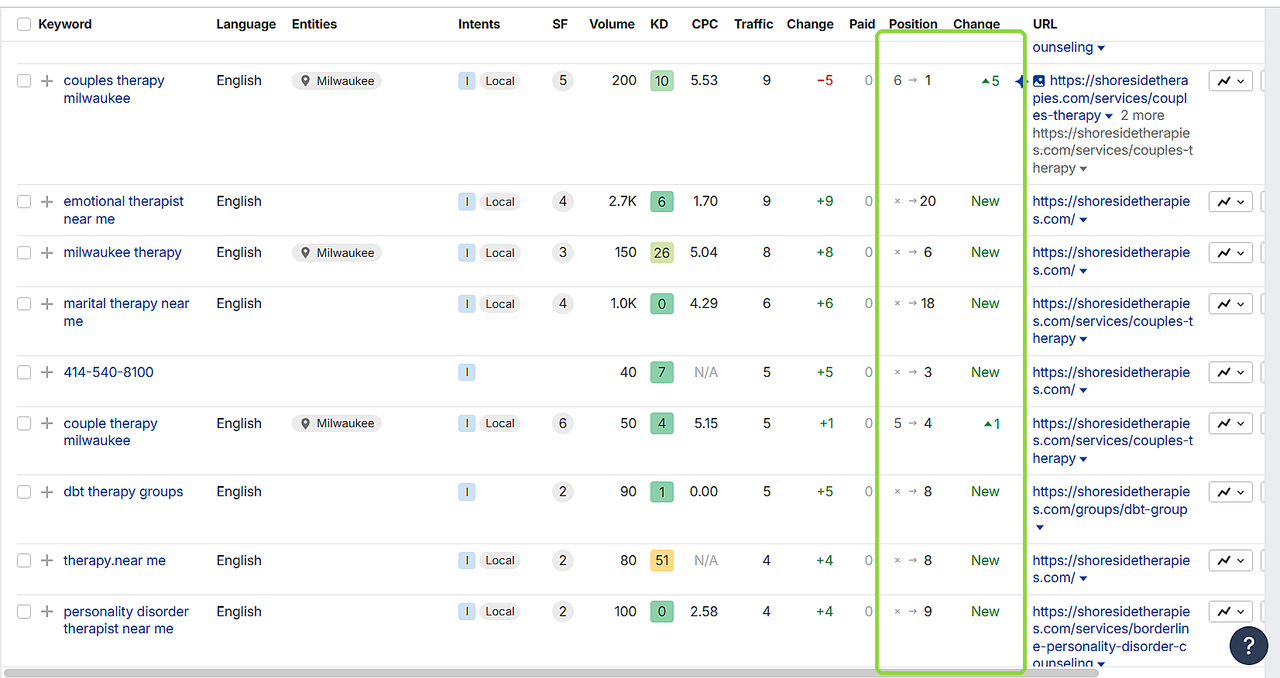Expand URL dropdown caret in milwaukee therapy row
Screen dimensions: 1280x678
coord(1083,271)
